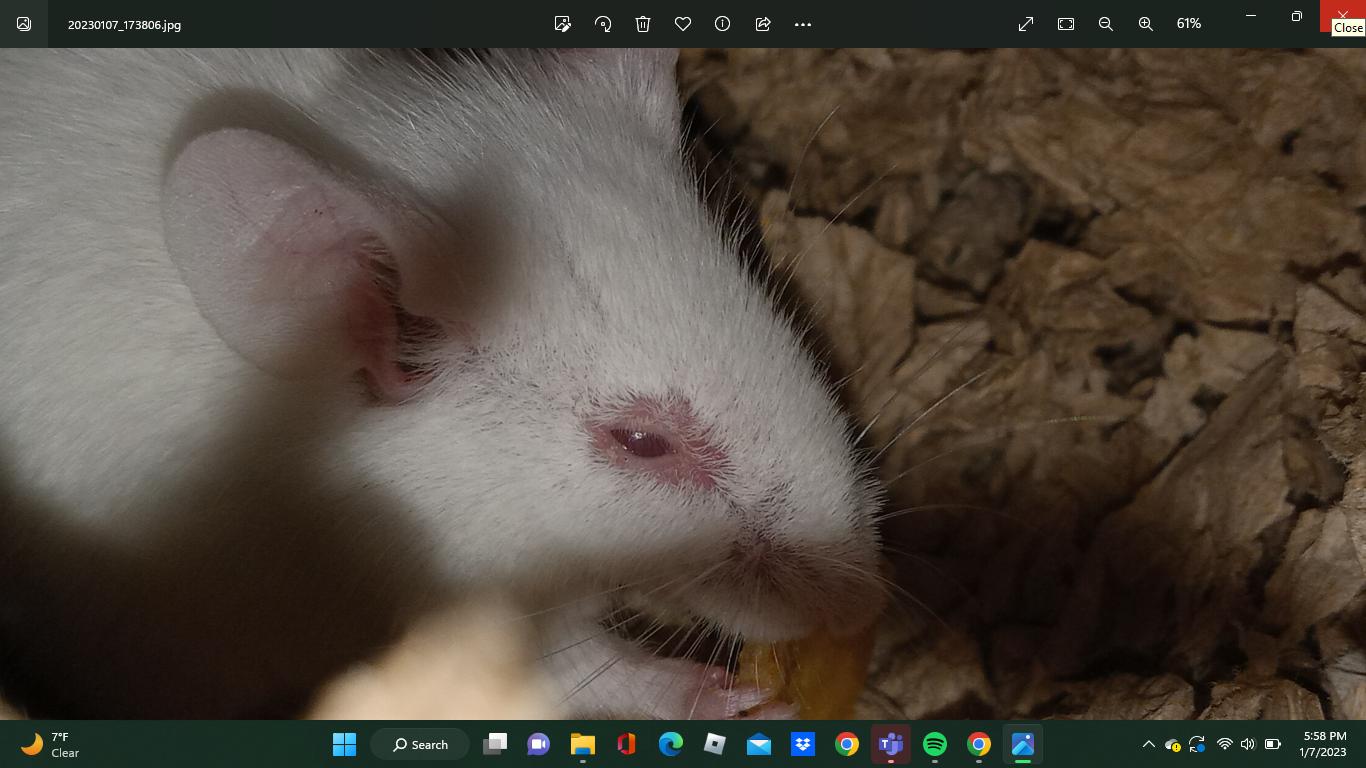The height and width of the screenshot is (768, 1366).
Task: Click the rat photo in the viewer
Action: pos(683,384)
